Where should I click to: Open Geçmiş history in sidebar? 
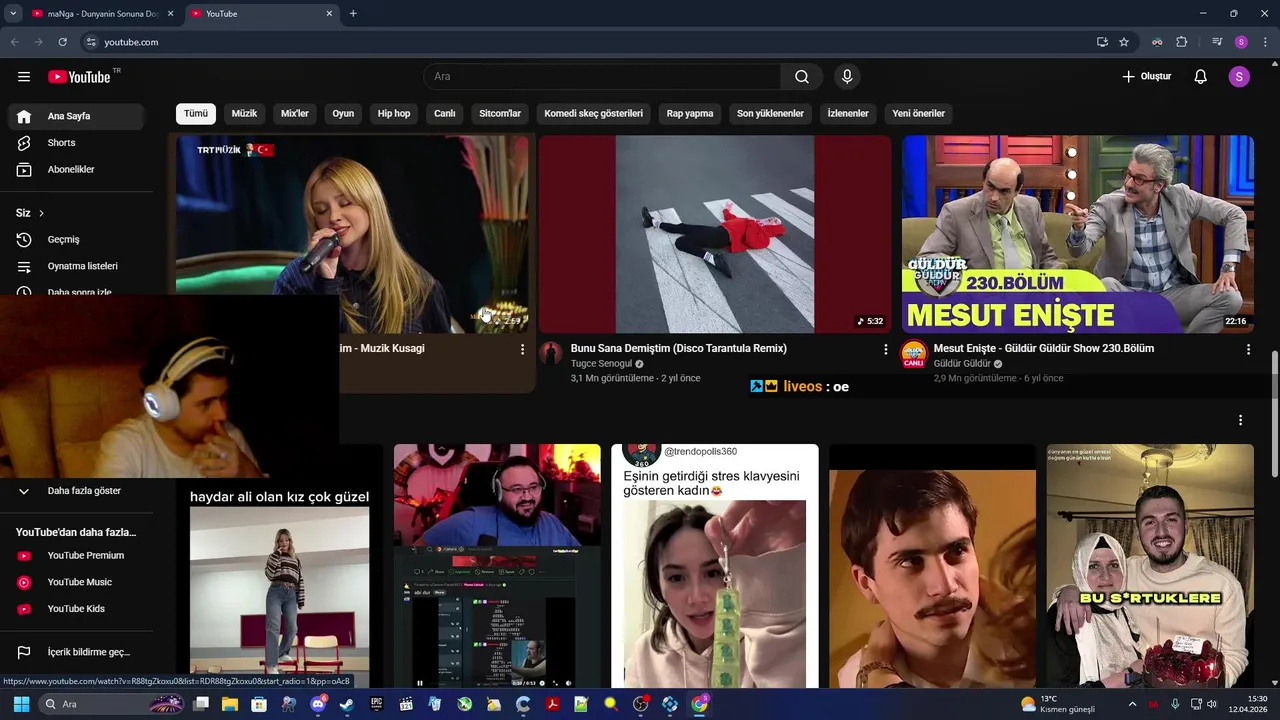(76, 240)
